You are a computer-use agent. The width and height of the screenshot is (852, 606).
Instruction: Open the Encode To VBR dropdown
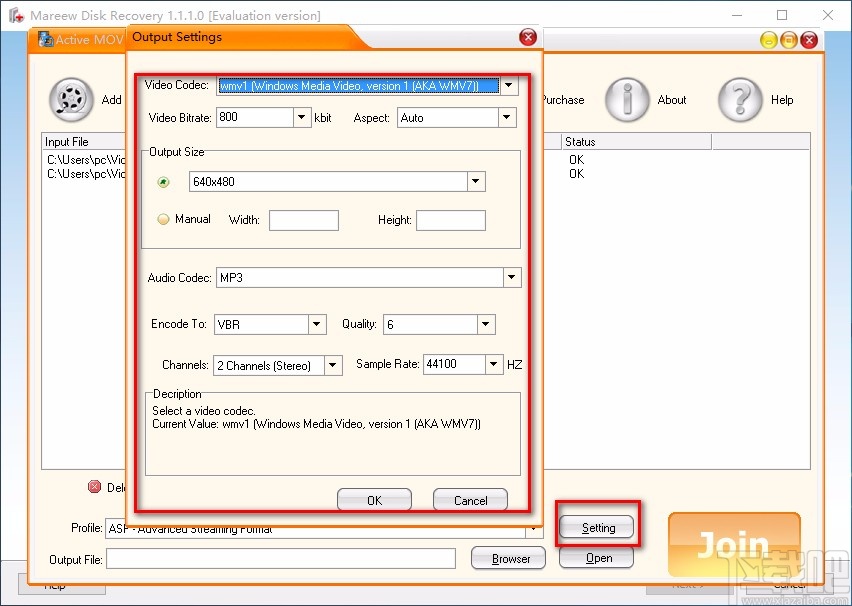coord(317,324)
